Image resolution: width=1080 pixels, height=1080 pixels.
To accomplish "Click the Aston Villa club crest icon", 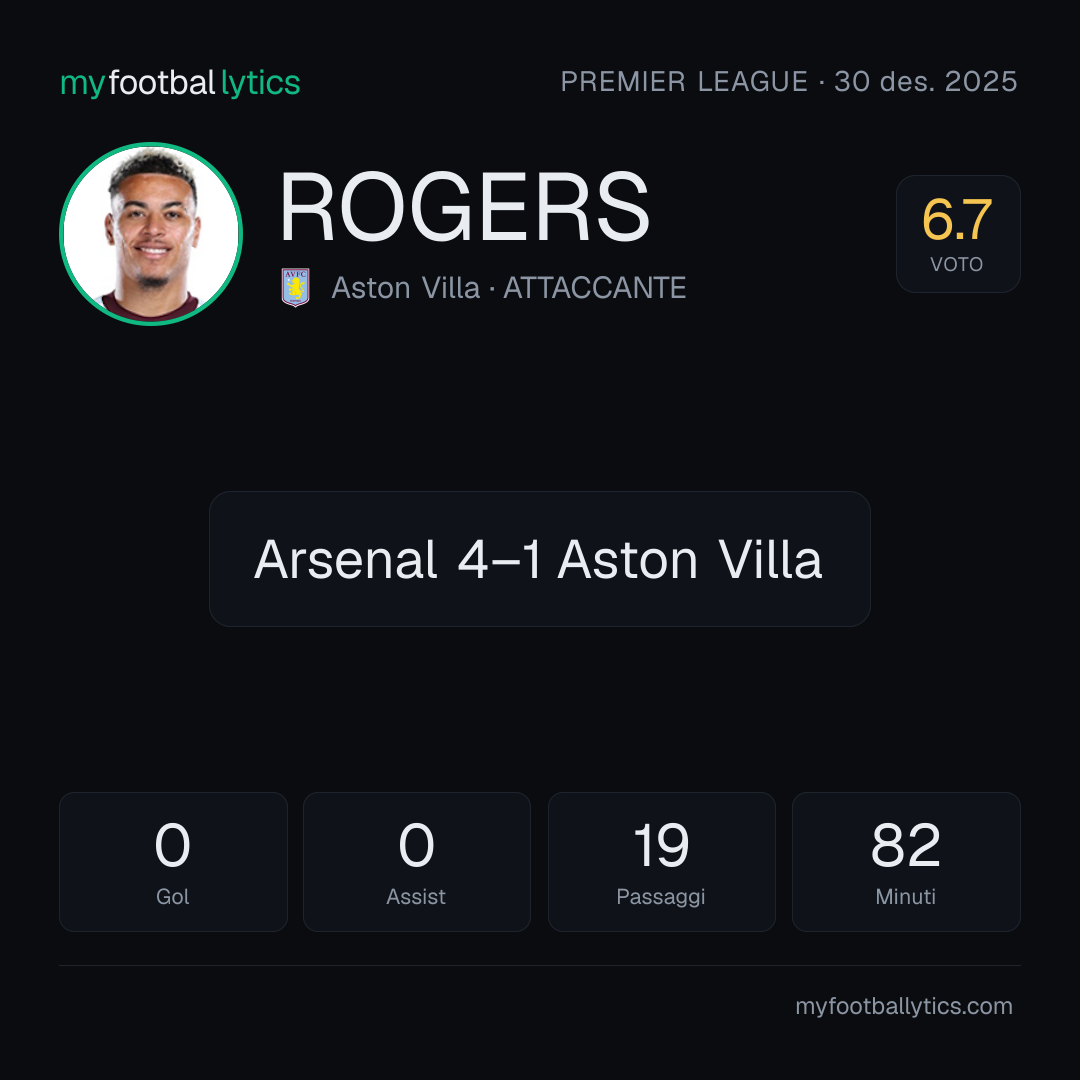I will pos(295,287).
